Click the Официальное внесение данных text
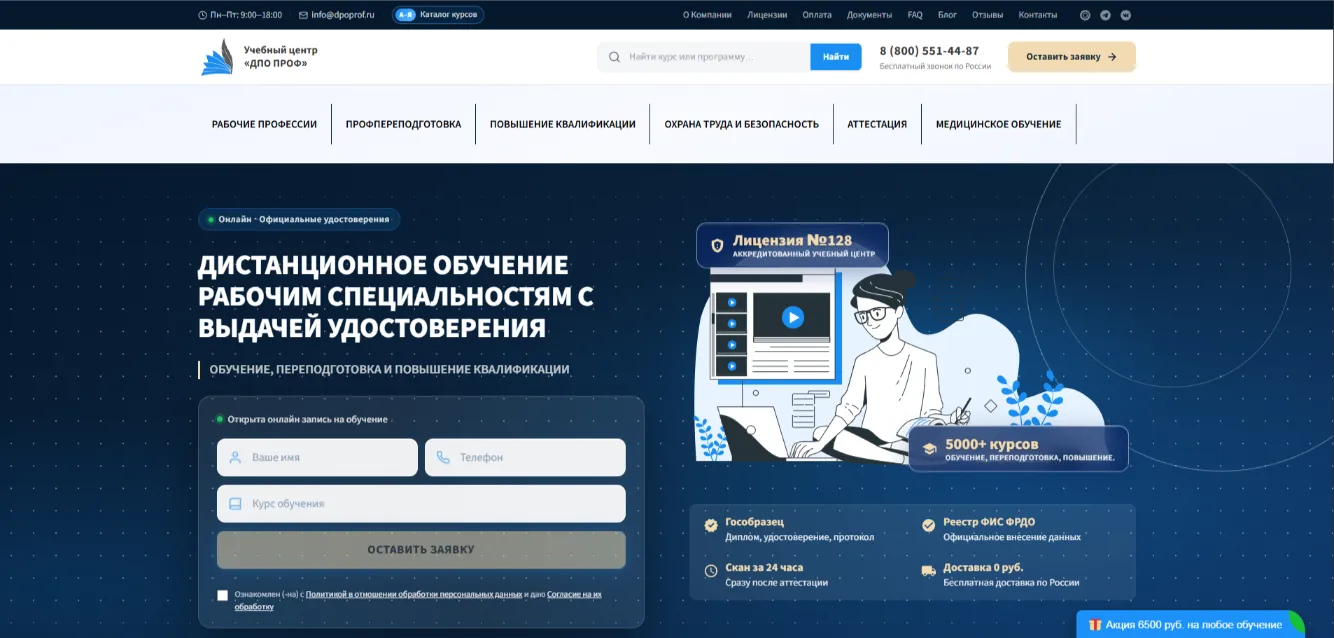Viewport: 1334px width, 638px height. [1012, 537]
